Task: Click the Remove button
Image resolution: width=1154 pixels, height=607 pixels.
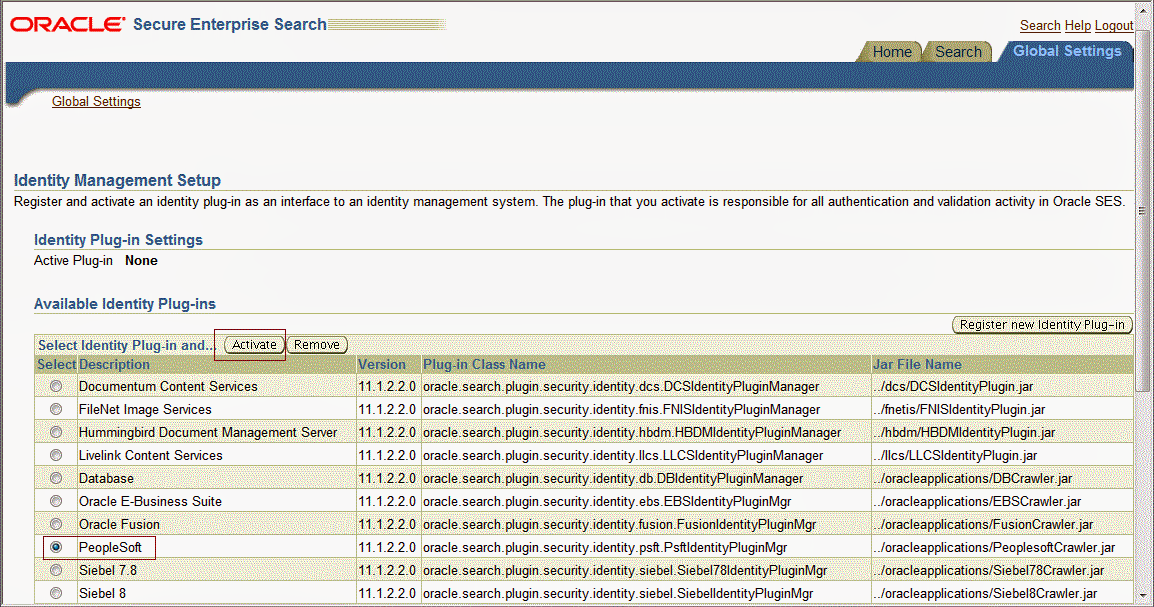Action: 316,344
